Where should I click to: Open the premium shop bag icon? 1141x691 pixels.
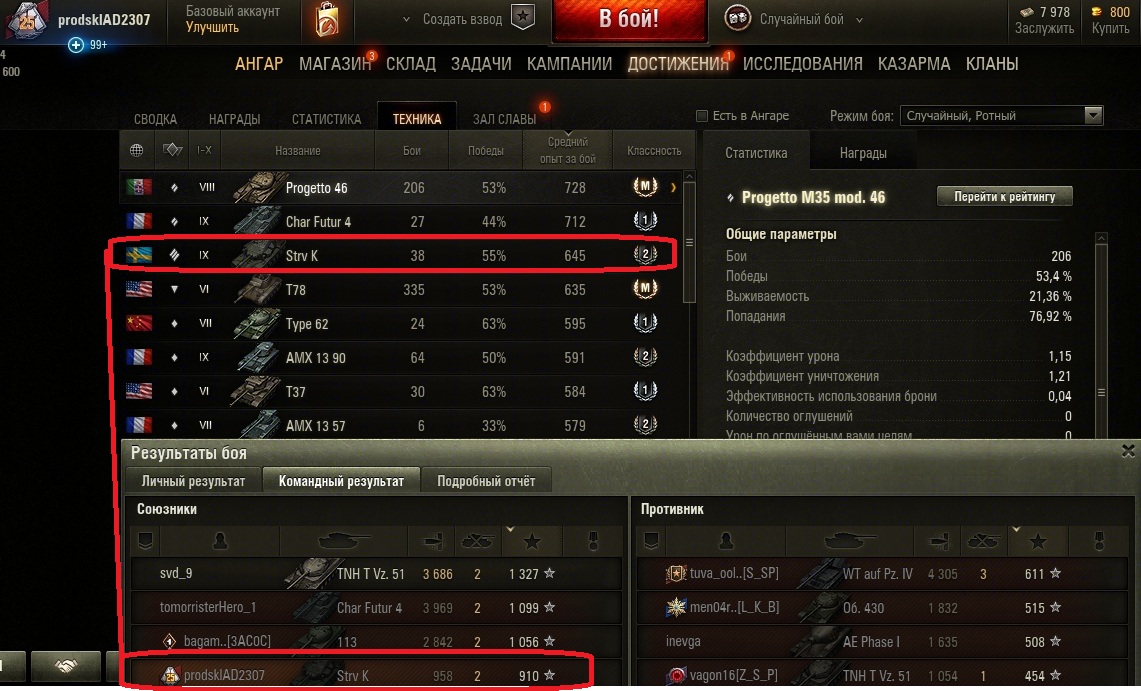pos(327,20)
